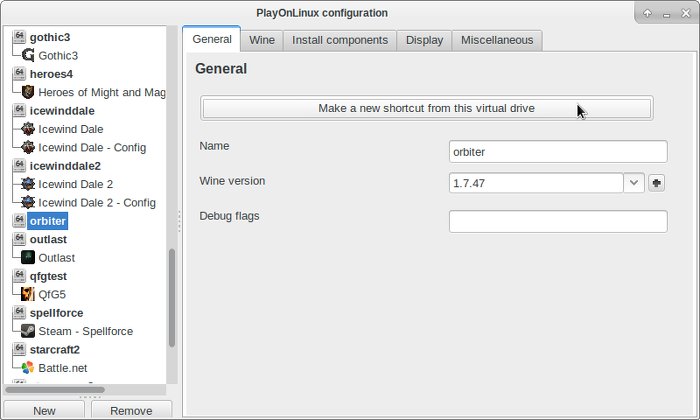Click Make a new shortcut from this virtual drive

(x=427, y=108)
